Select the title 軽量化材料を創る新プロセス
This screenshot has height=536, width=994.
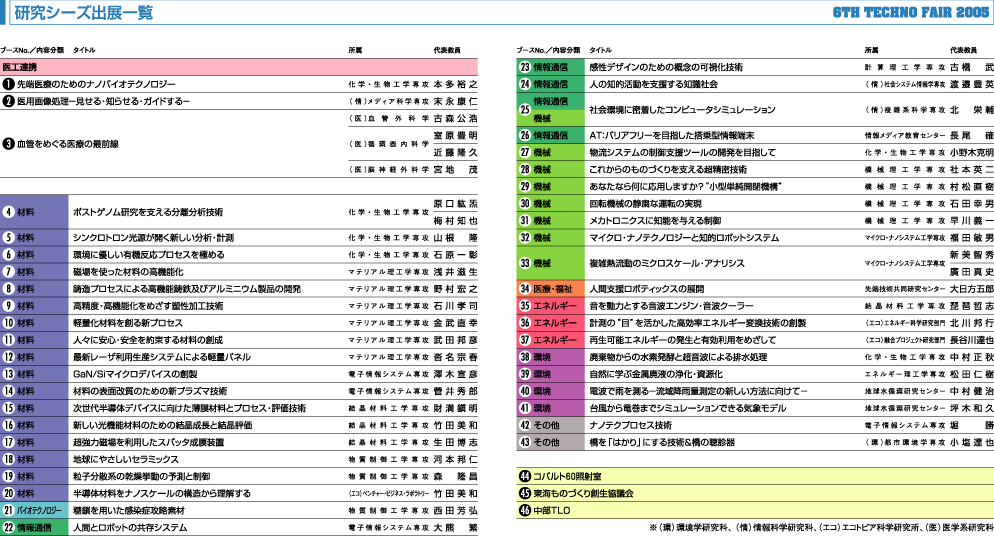127,323
